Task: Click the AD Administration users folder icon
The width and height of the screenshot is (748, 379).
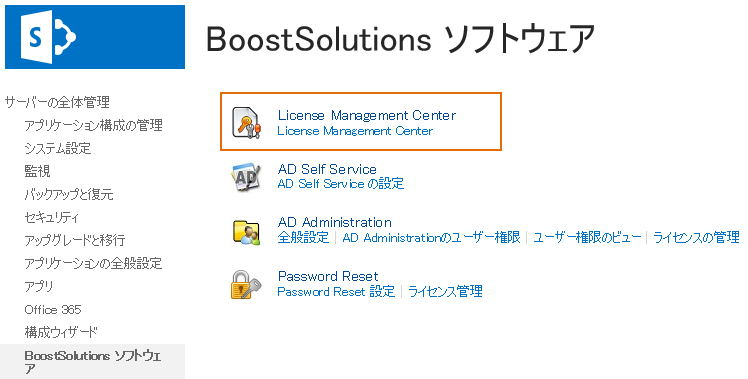Action: click(x=246, y=232)
